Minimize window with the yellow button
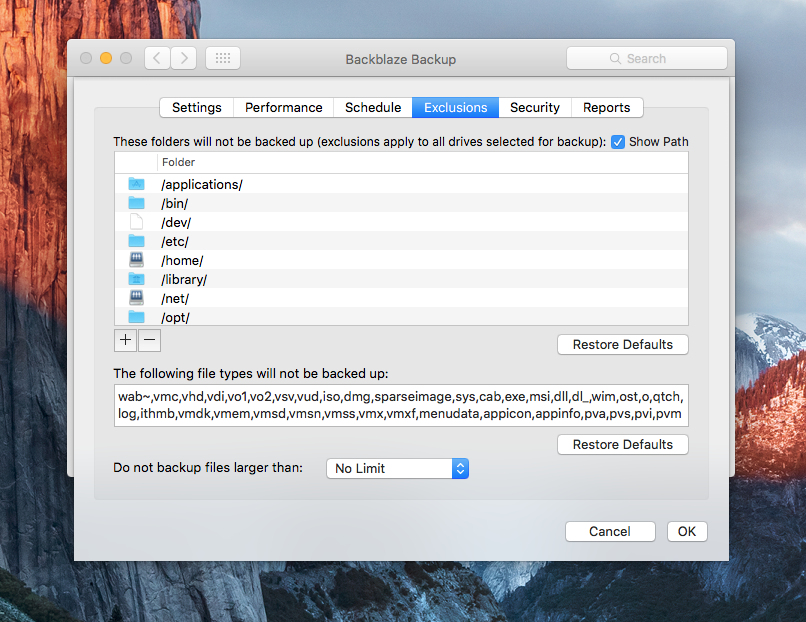This screenshot has width=806, height=622. pos(106,58)
